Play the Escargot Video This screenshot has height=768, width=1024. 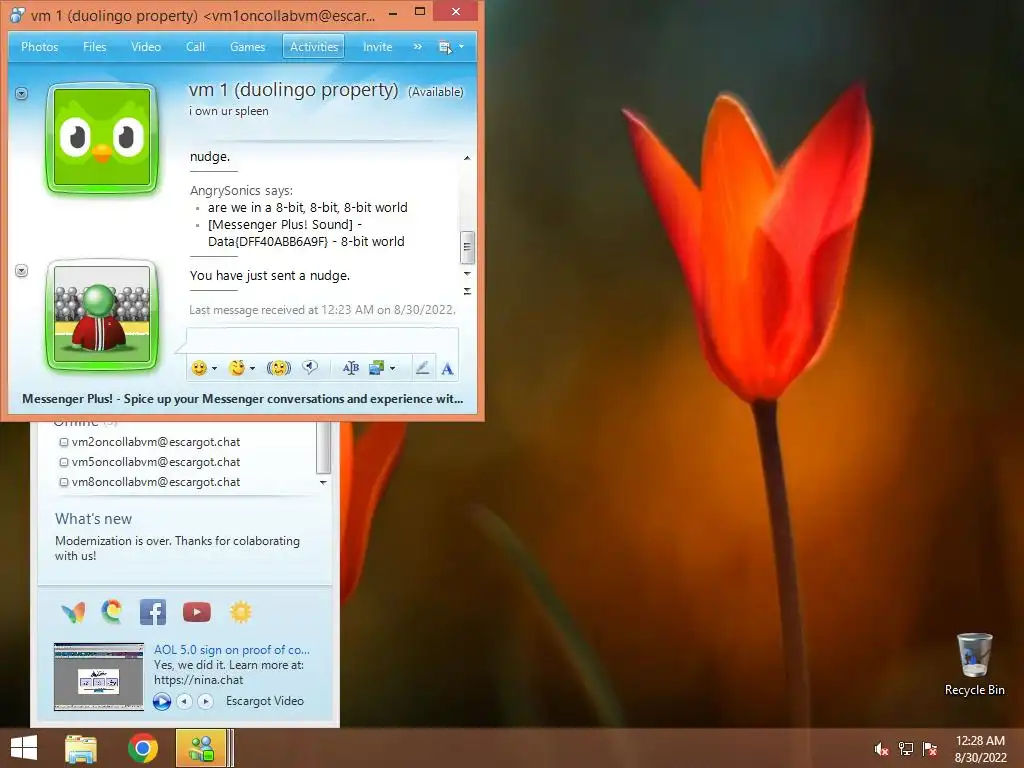click(162, 701)
